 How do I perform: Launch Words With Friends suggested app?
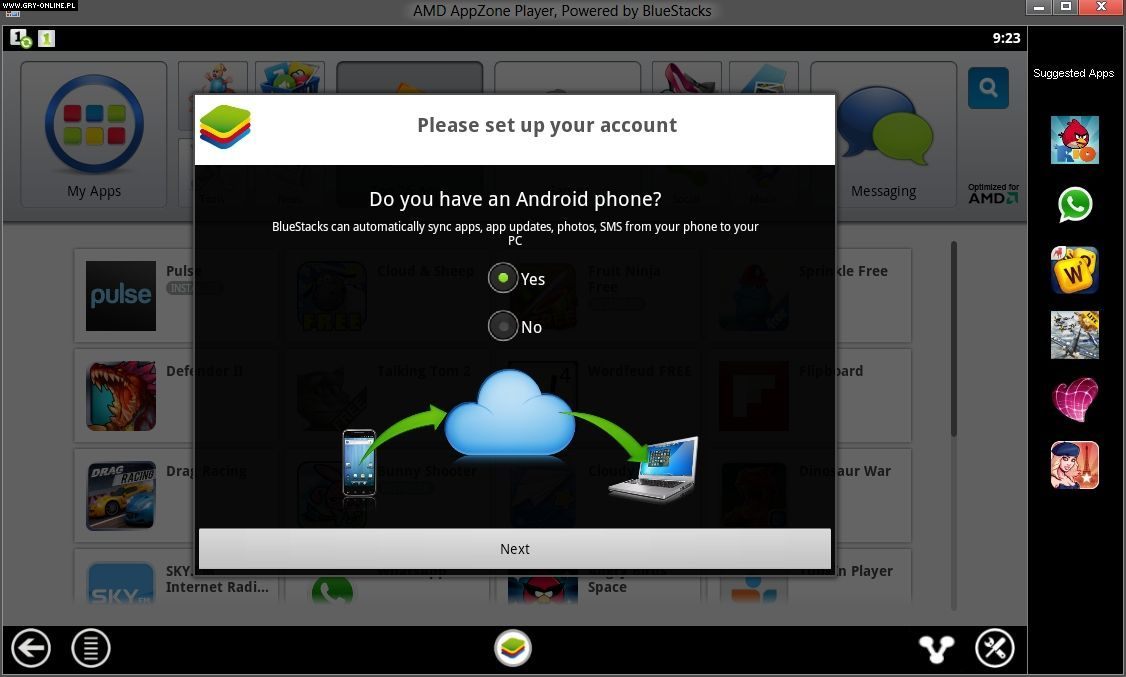click(1074, 270)
